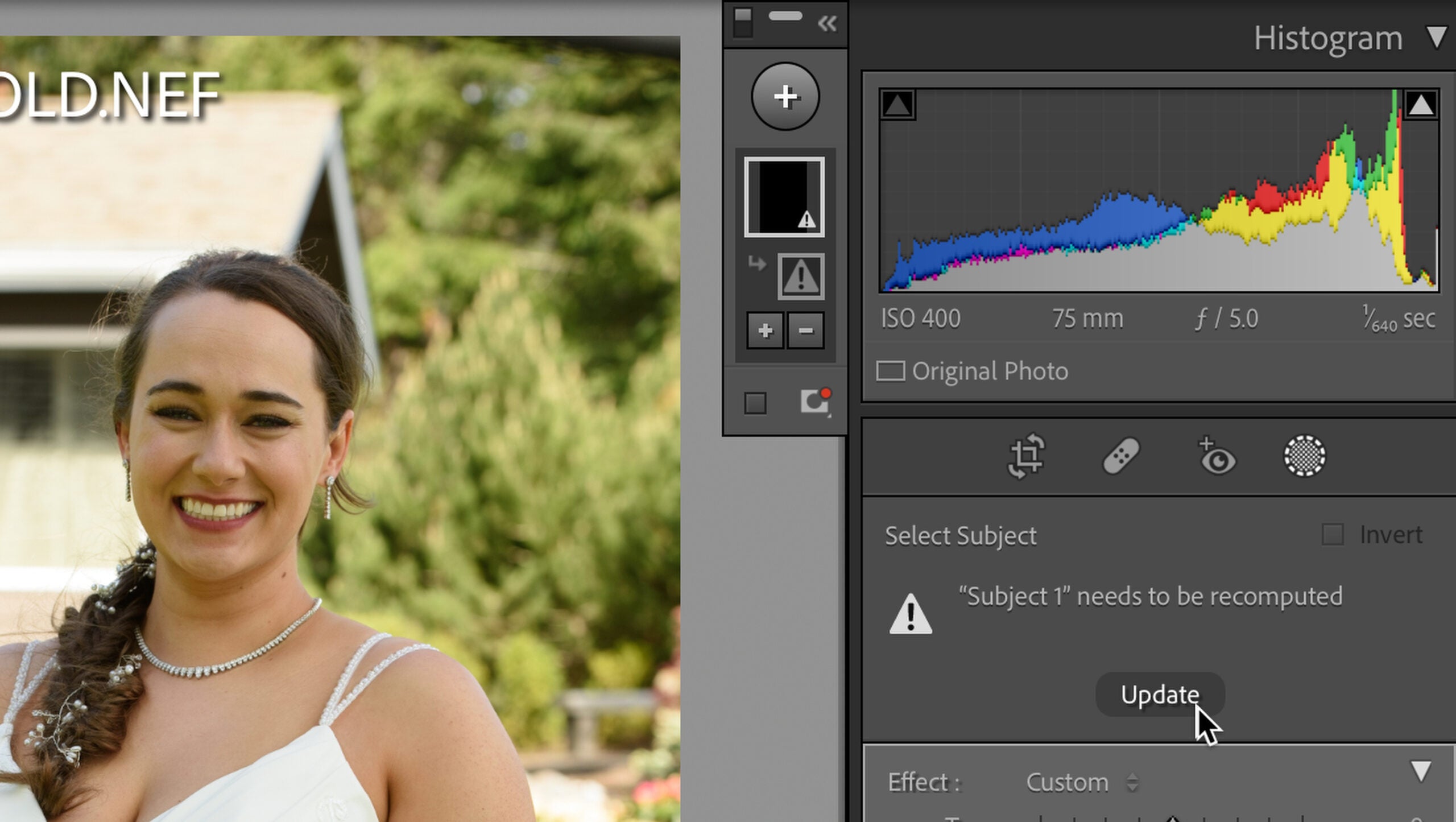Viewport: 1456px width, 822px height.
Task: Click the Select Subject label
Action: [x=961, y=536]
